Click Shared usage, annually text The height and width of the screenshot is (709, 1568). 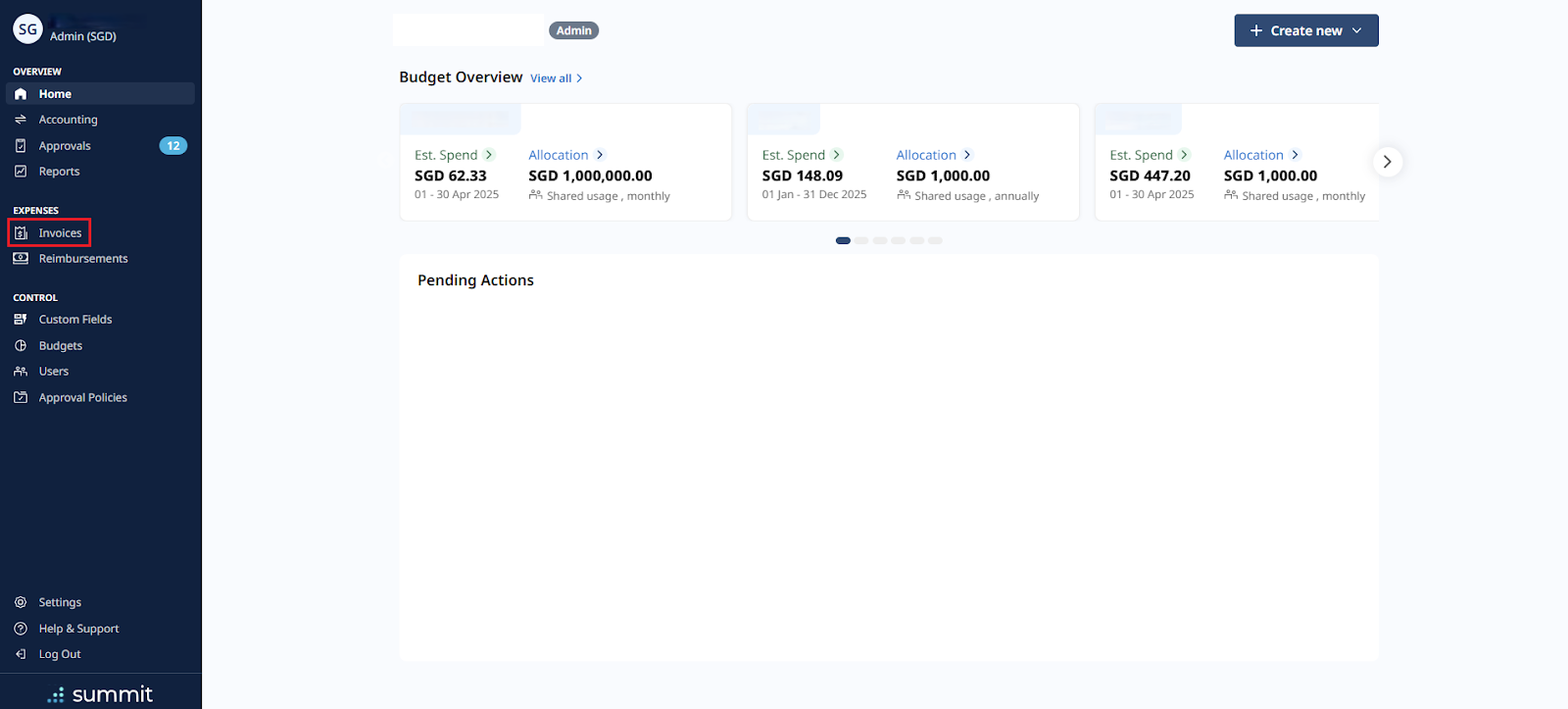pos(976,196)
